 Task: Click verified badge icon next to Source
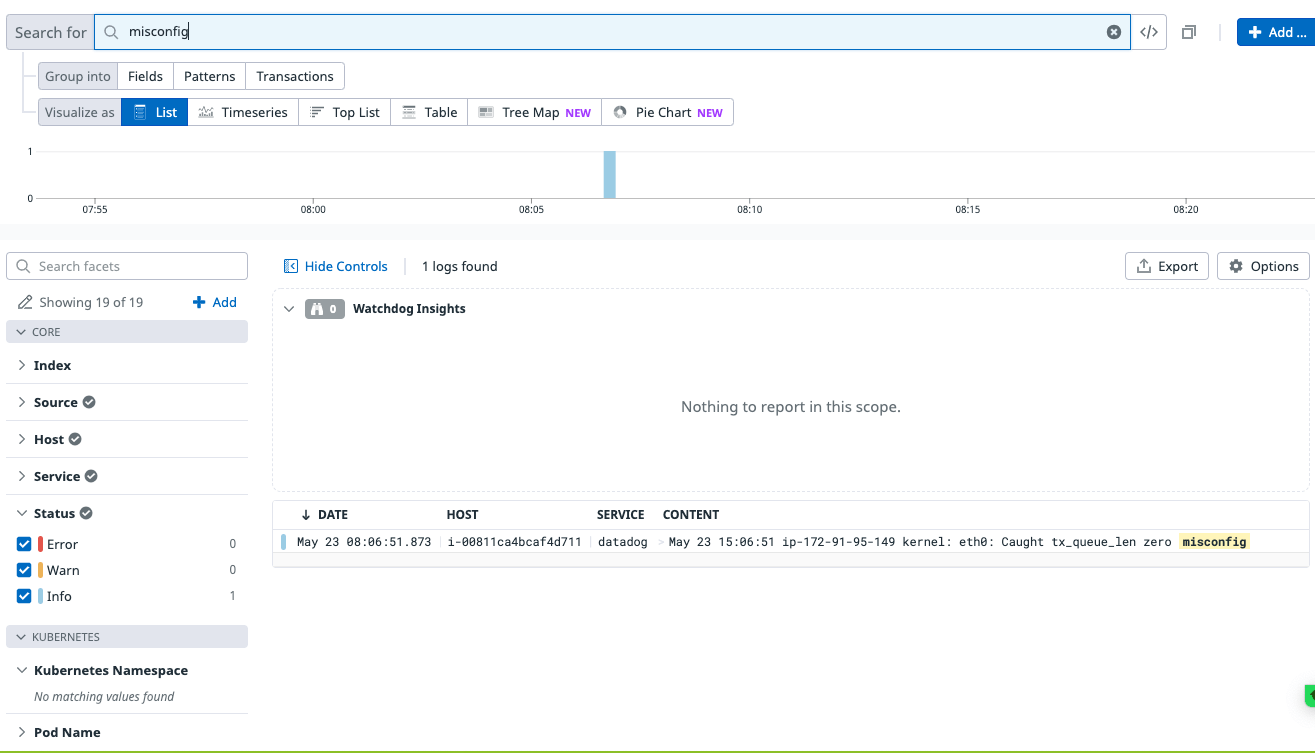coord(89,402)
